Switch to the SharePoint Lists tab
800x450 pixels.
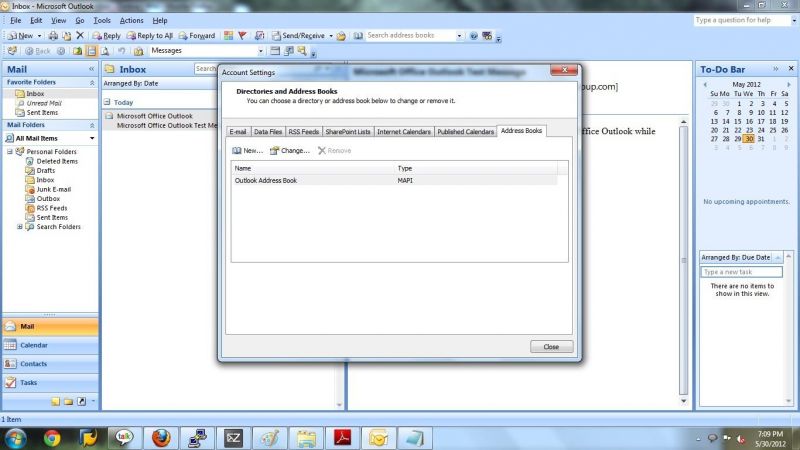click(348, 132)
